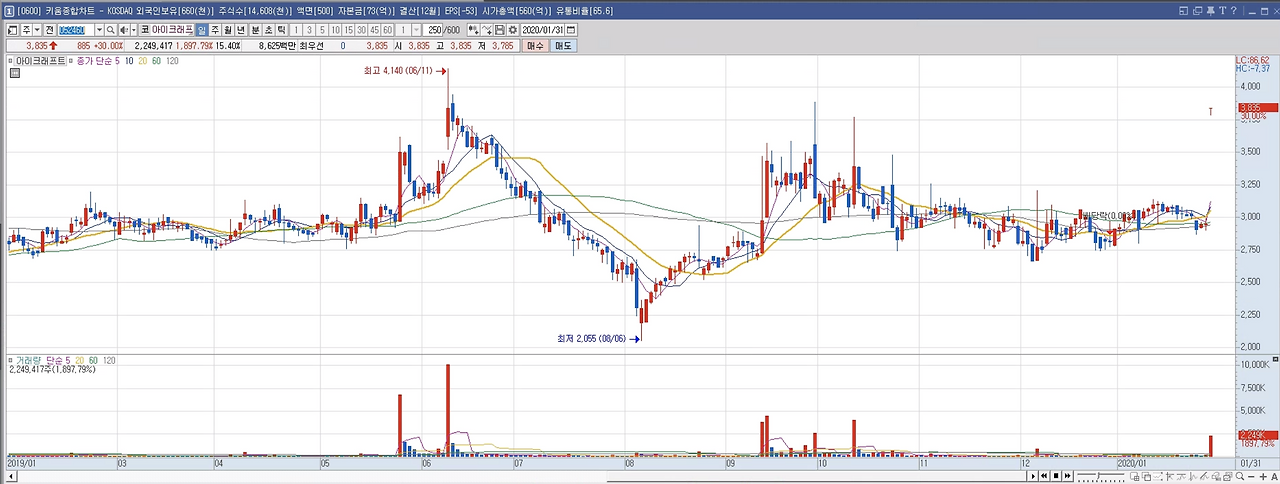The height and width of the screenshot is (484, 1280).
Task: Click the speaker sound icon in toolbar
Action: [x=124, y=30]
